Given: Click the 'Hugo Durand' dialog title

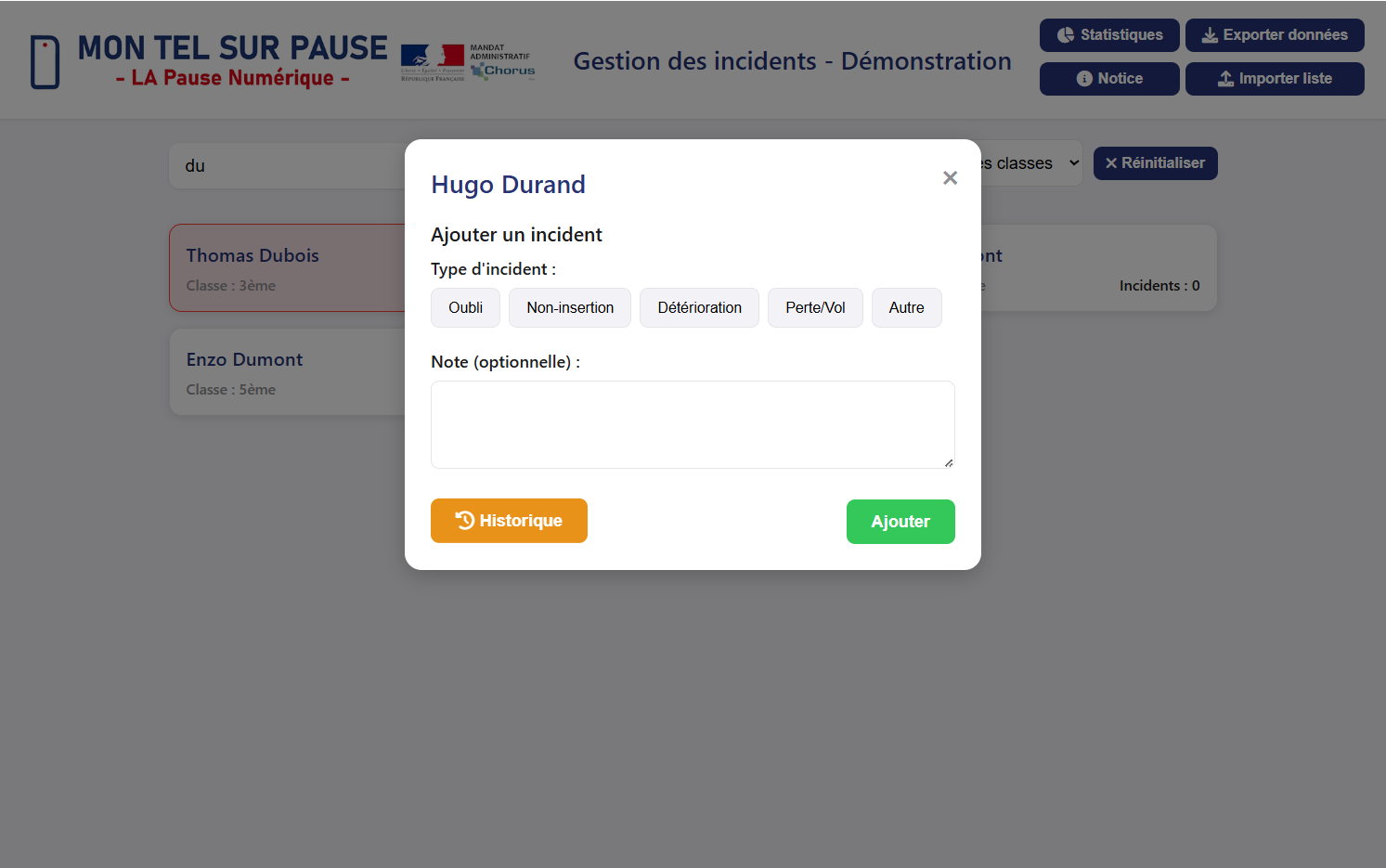Looking at the screenshot, I should click(x=508, y=185).
